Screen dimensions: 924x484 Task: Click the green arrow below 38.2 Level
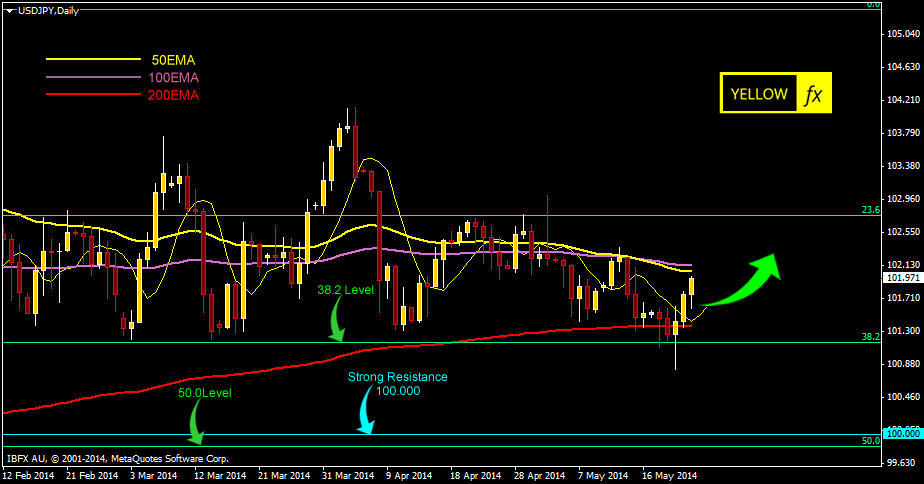pyautogui.click(x=338, y=324)
